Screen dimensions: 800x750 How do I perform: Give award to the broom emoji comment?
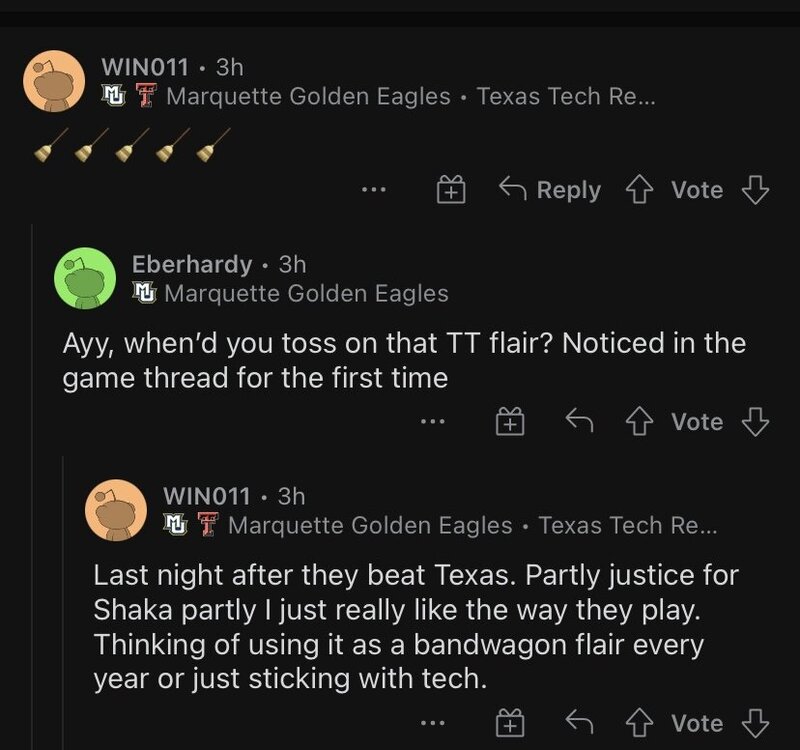click(451, 190)
